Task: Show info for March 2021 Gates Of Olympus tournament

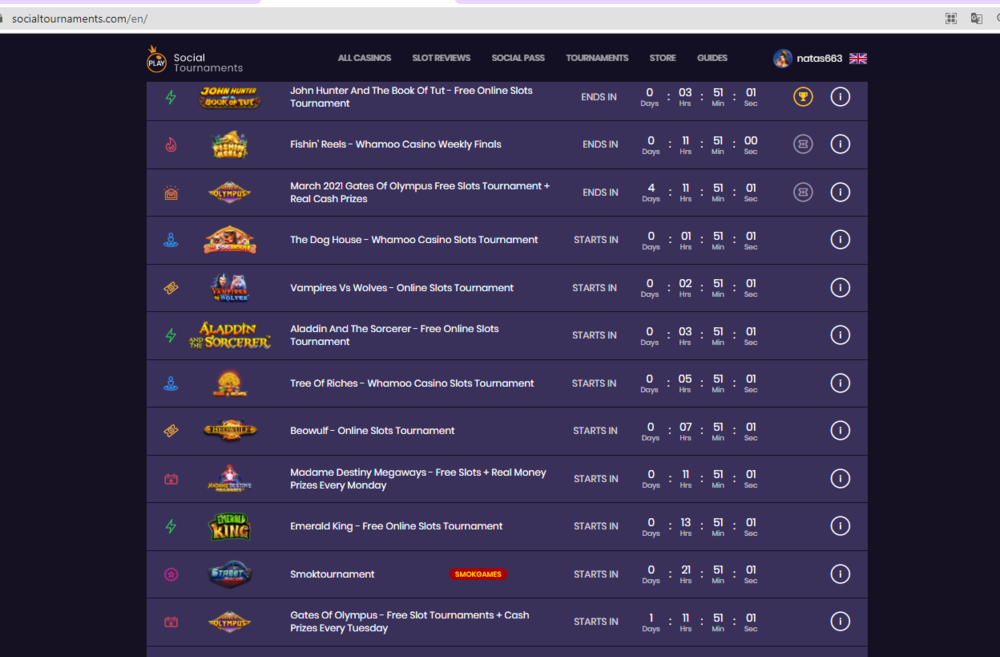Action: [840, 192]
